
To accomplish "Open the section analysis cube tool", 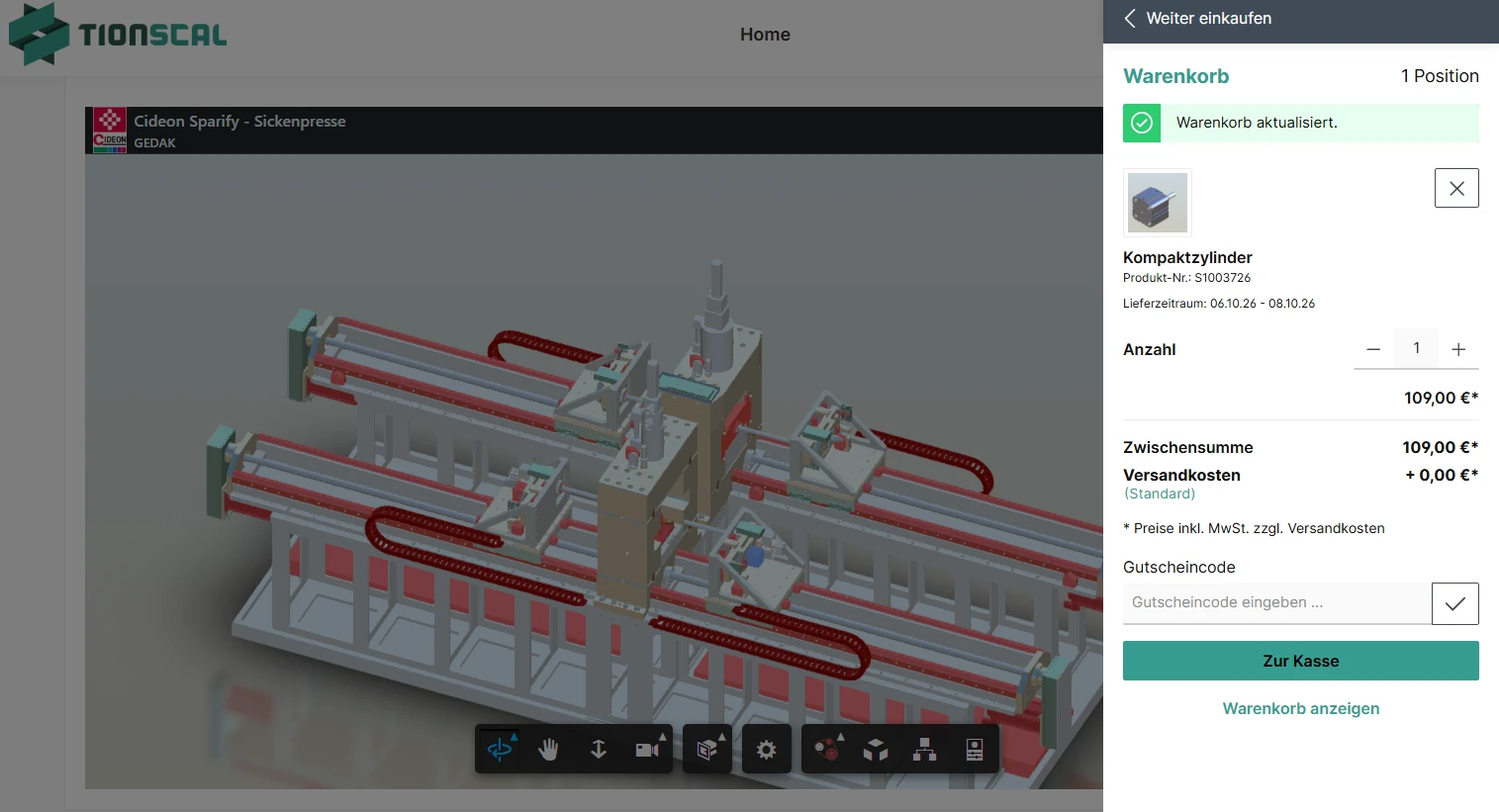I will tap(707, 750).
